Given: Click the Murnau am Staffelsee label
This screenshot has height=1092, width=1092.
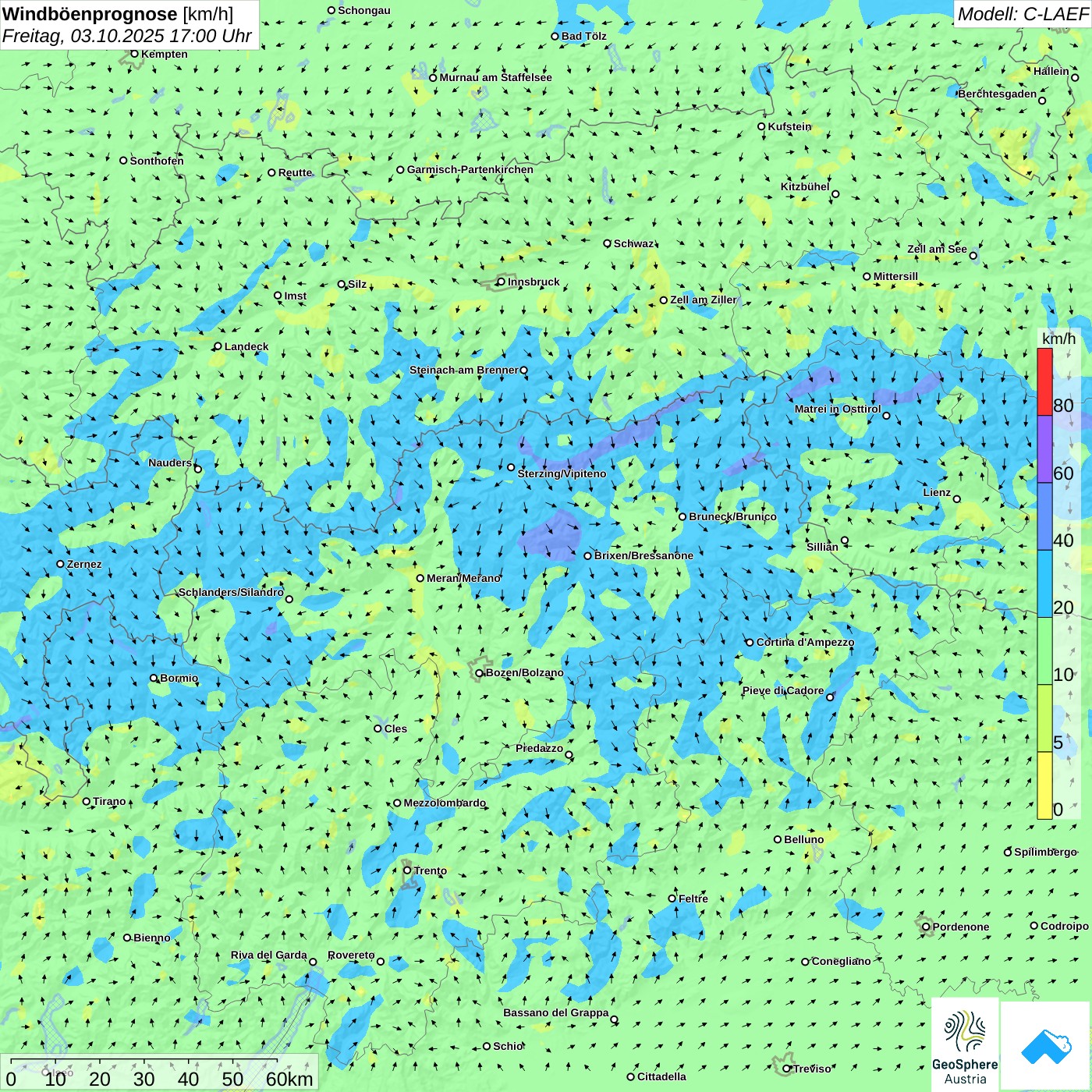Looking at the screenshot, I should point(495,77).
